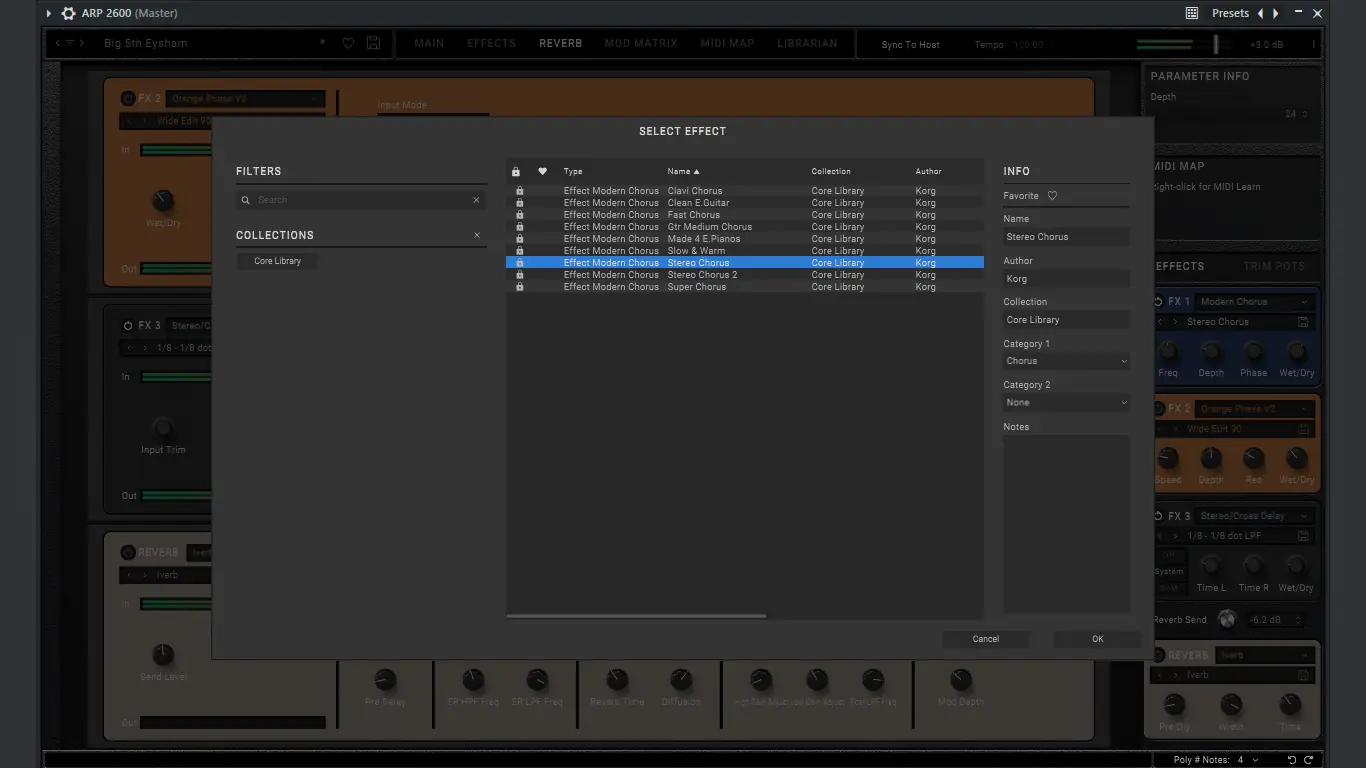Click the lock icon on Slow & Warm row
The height and width of the screenshot is (768, 1366).
519,251
